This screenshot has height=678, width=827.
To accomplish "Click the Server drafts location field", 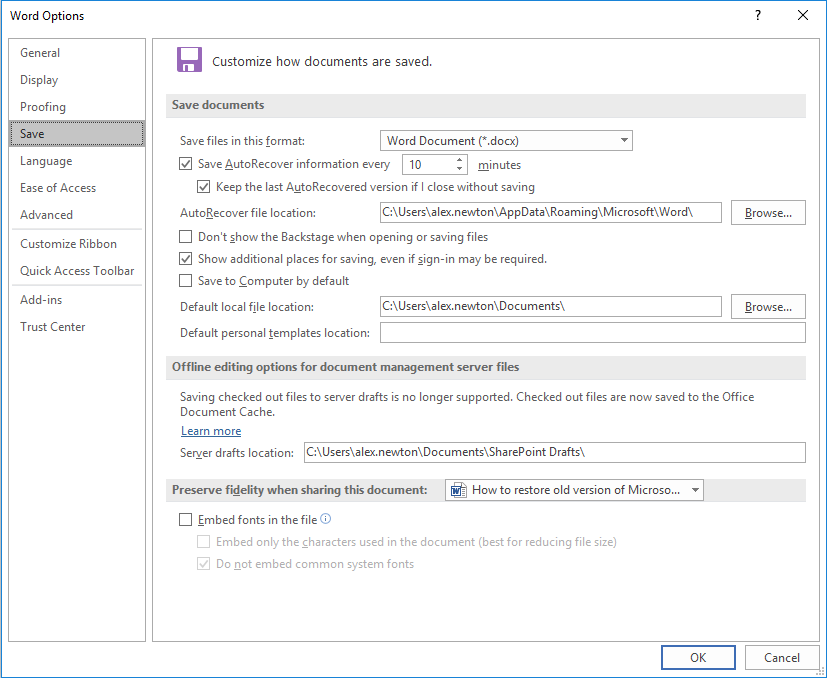I will point(555,452).
